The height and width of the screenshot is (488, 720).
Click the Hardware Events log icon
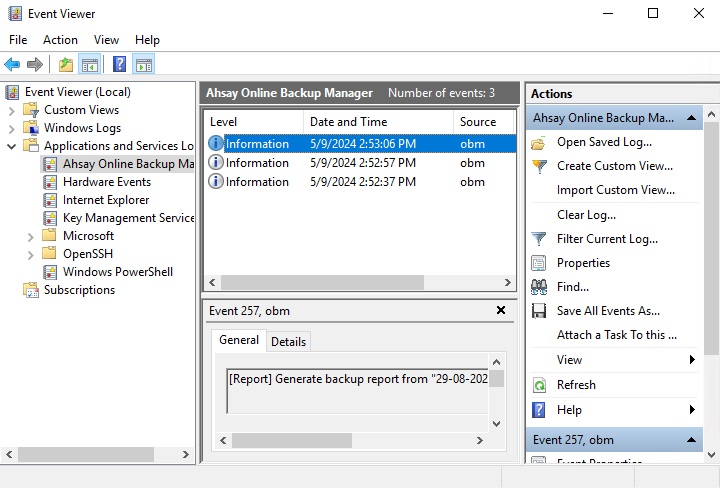click(x=50, y=182)
